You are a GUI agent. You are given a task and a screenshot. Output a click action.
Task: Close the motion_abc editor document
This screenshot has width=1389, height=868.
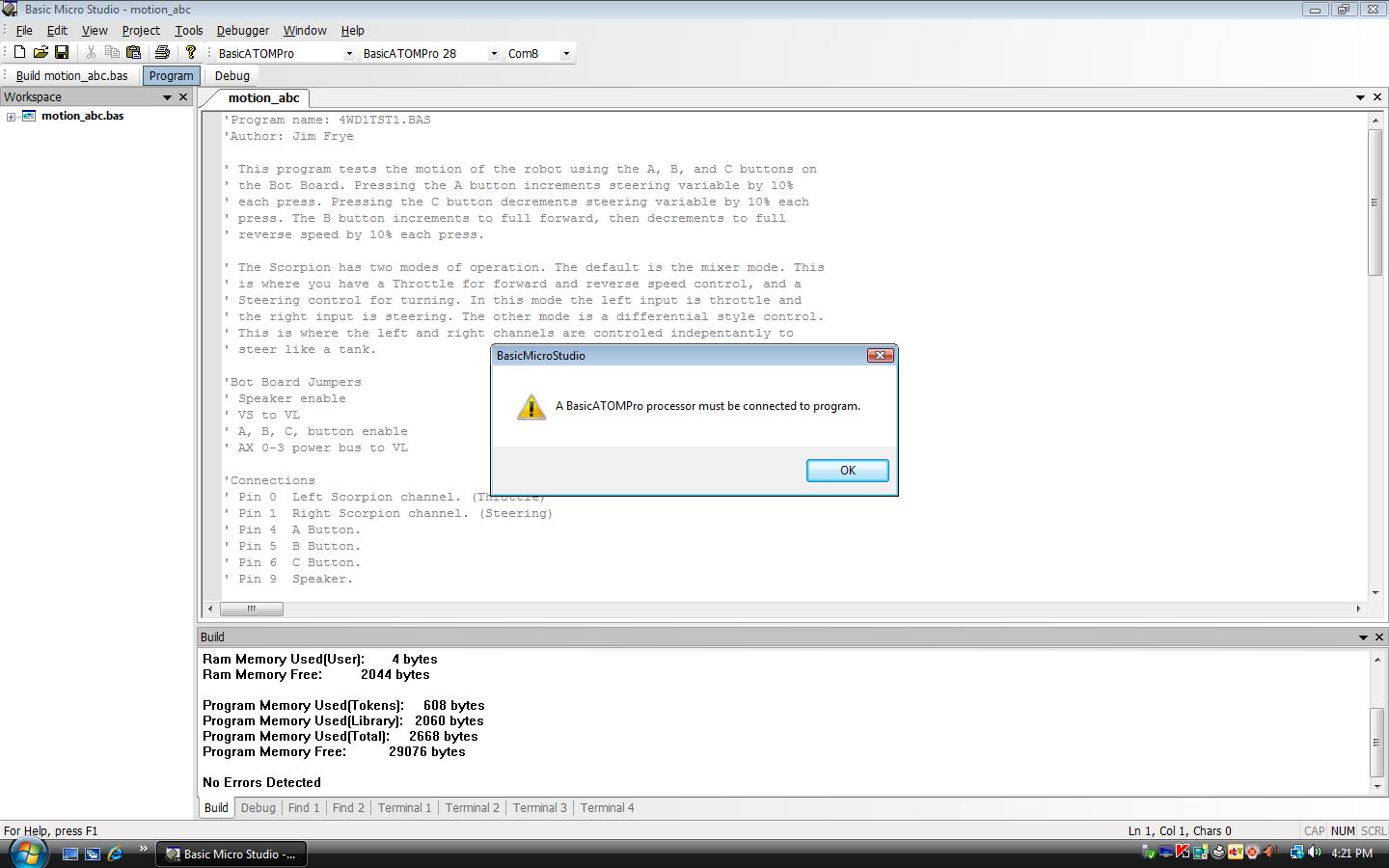(1376, 97)
